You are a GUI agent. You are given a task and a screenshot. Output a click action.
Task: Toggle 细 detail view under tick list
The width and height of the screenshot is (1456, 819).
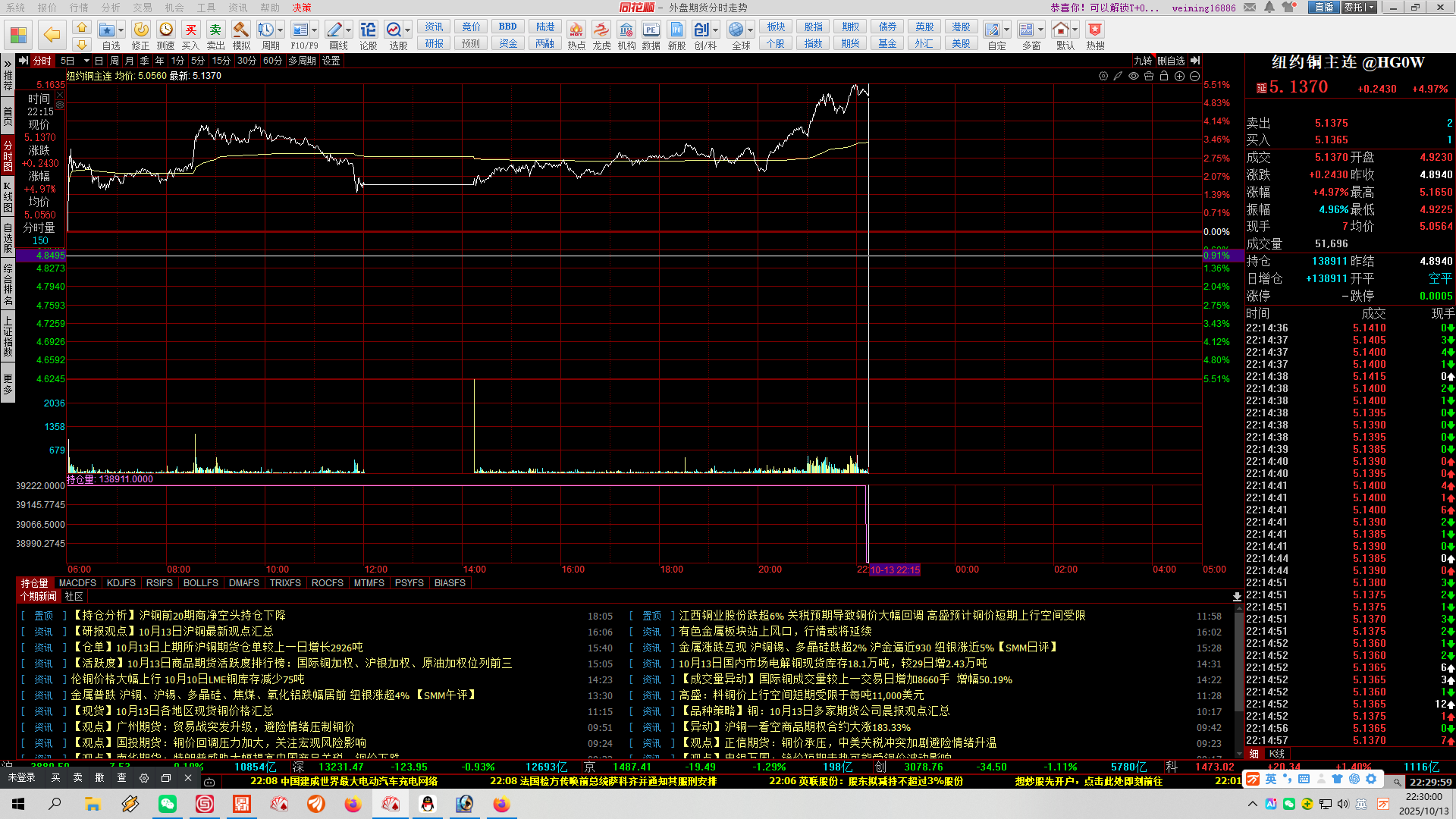click(1254, 754)
